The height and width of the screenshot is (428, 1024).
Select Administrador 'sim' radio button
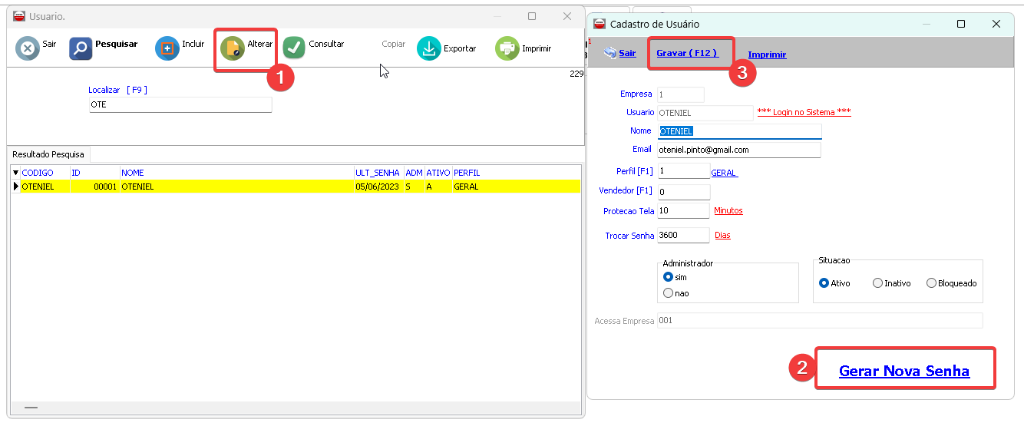click(x=668, y=276)
